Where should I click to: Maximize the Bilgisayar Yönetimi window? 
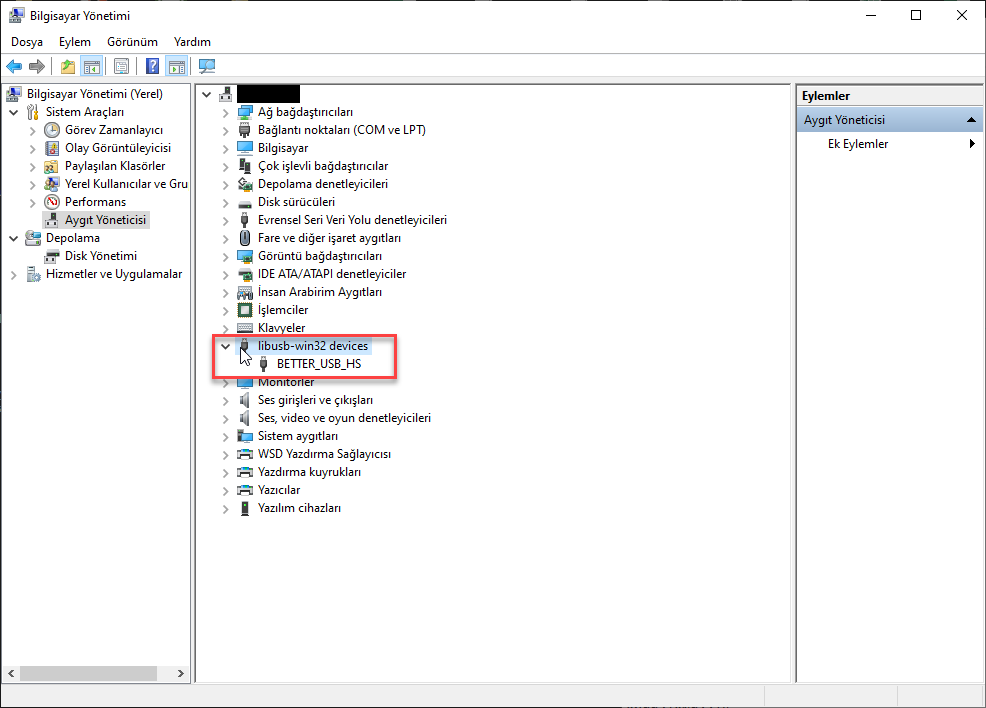[916, 15]
